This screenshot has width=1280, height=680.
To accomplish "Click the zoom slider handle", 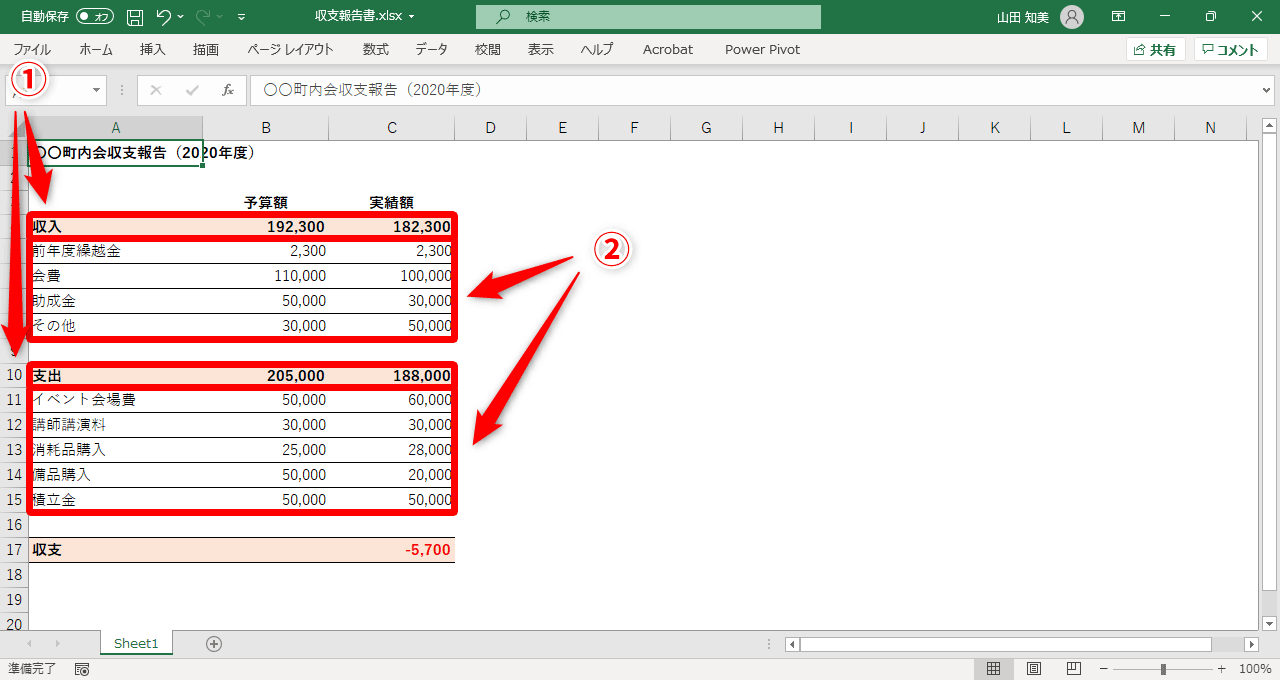I will (x=1163, y=669).
